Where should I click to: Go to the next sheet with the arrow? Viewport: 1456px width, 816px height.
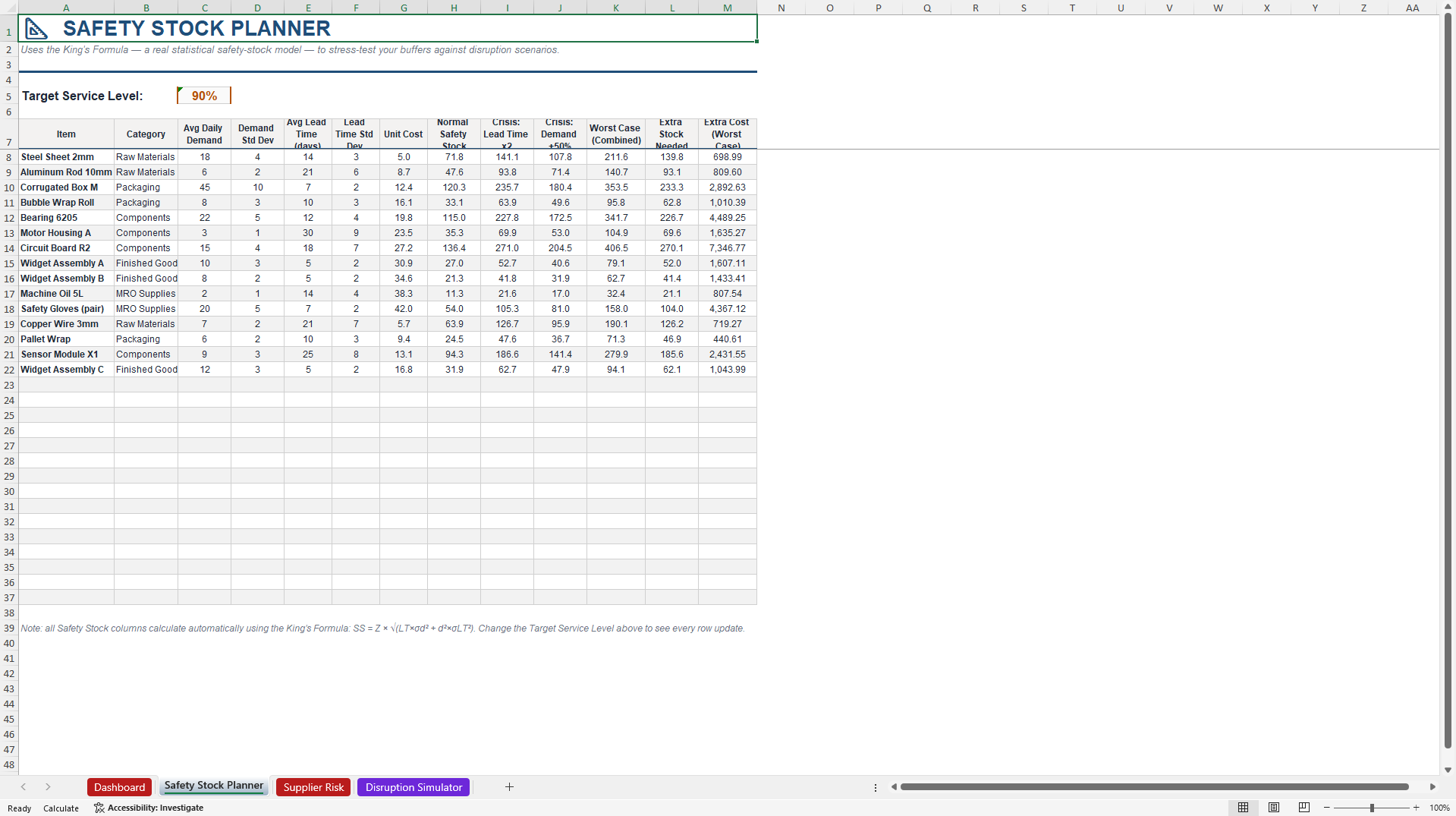click(48, 787)
